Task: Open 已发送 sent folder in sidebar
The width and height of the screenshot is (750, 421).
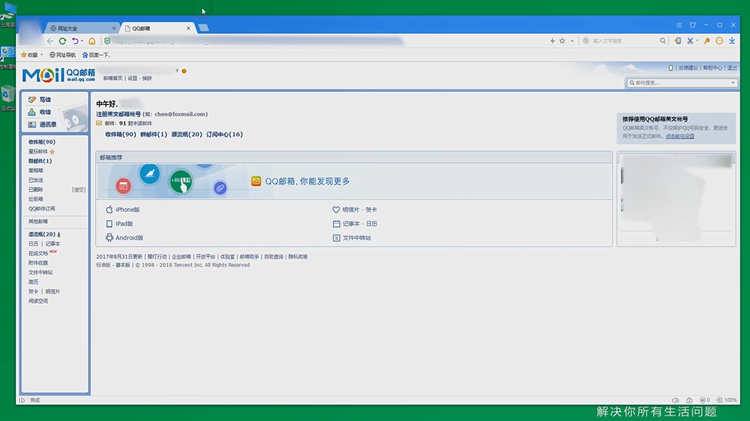Action: pyautogui.click(x=35, y=180)
